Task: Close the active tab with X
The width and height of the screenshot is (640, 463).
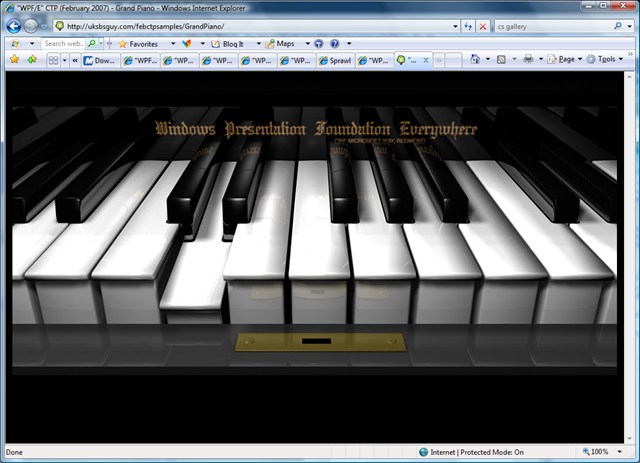Action: (x=426, y=60)
